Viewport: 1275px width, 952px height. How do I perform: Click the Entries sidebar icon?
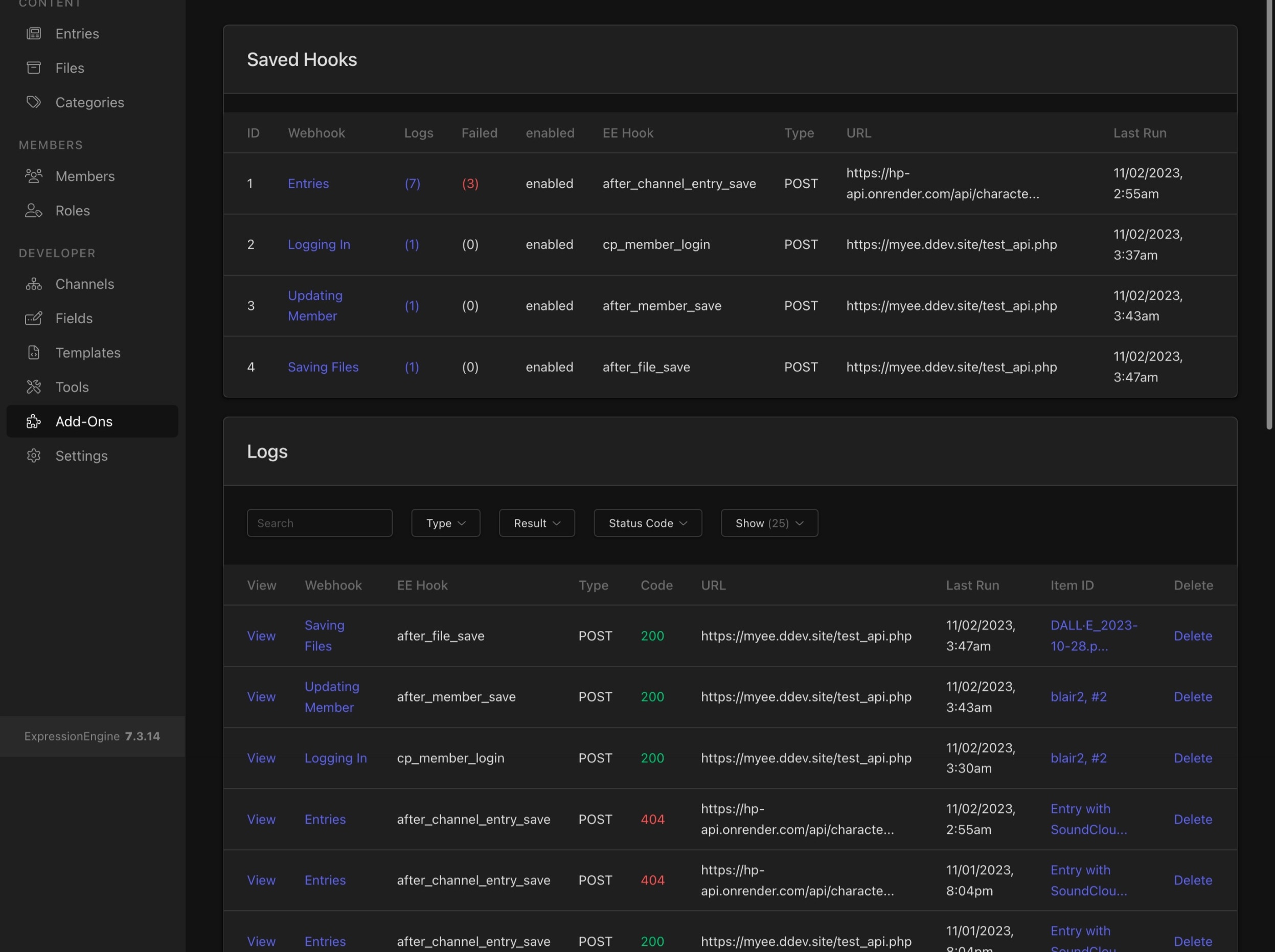(x=34, y=33)
